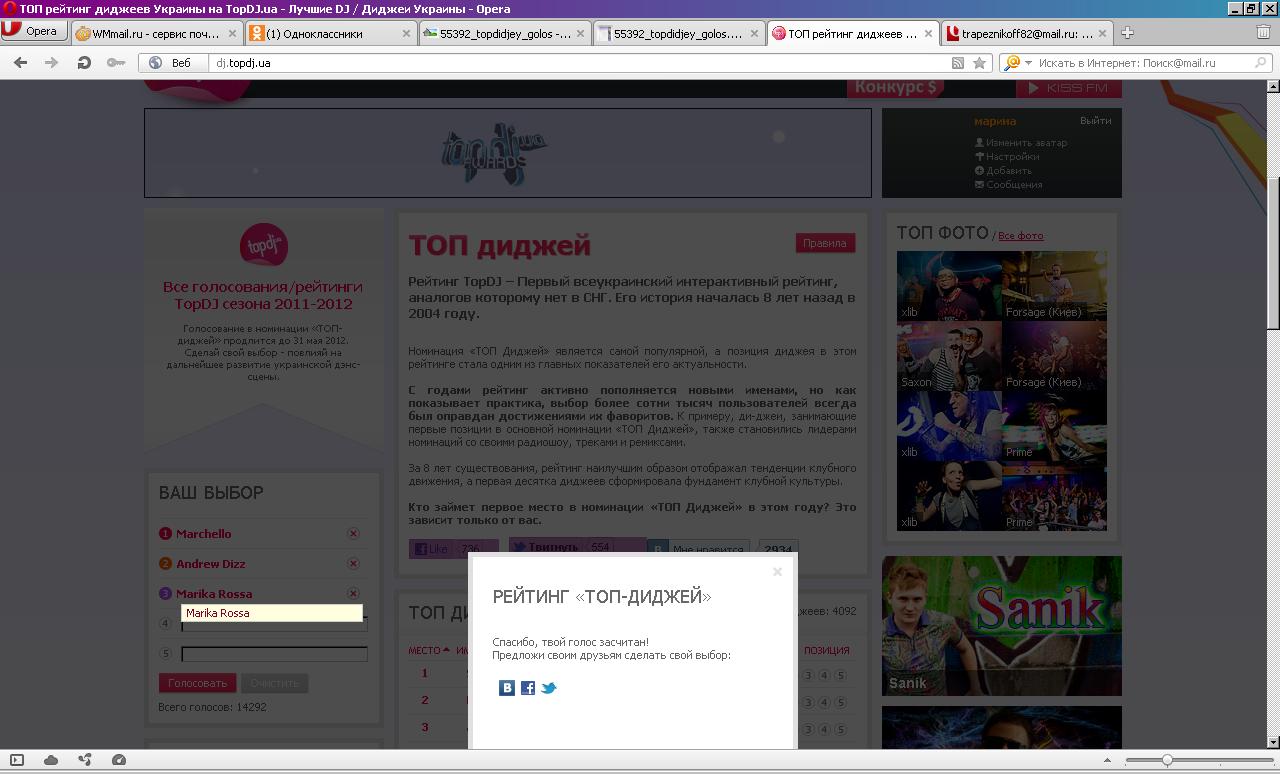Open the Все фото link
The image size is (1280, 774).
(1020, 236)
